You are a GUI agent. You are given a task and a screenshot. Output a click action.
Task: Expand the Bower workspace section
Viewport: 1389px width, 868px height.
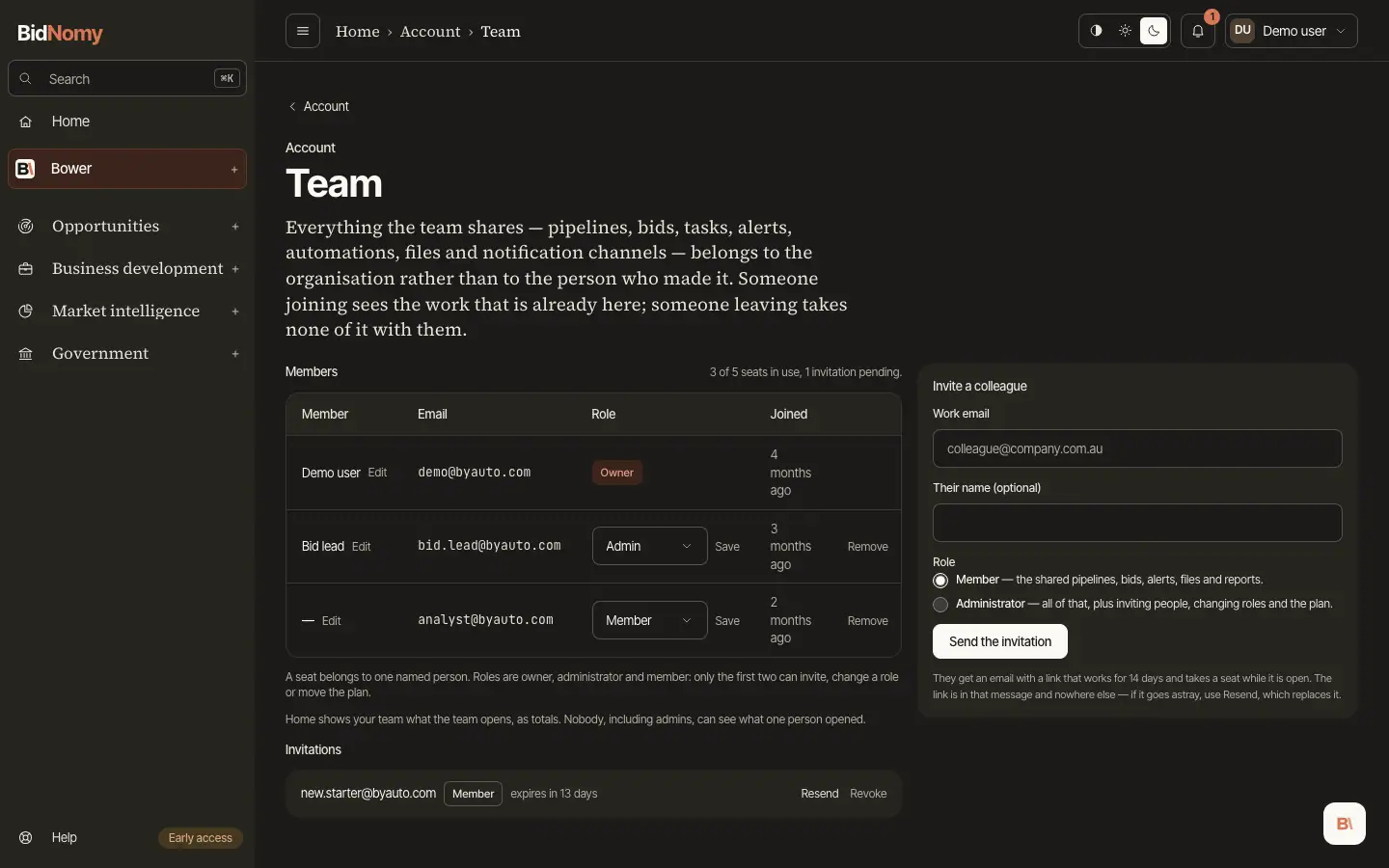(x=234, y=170)
